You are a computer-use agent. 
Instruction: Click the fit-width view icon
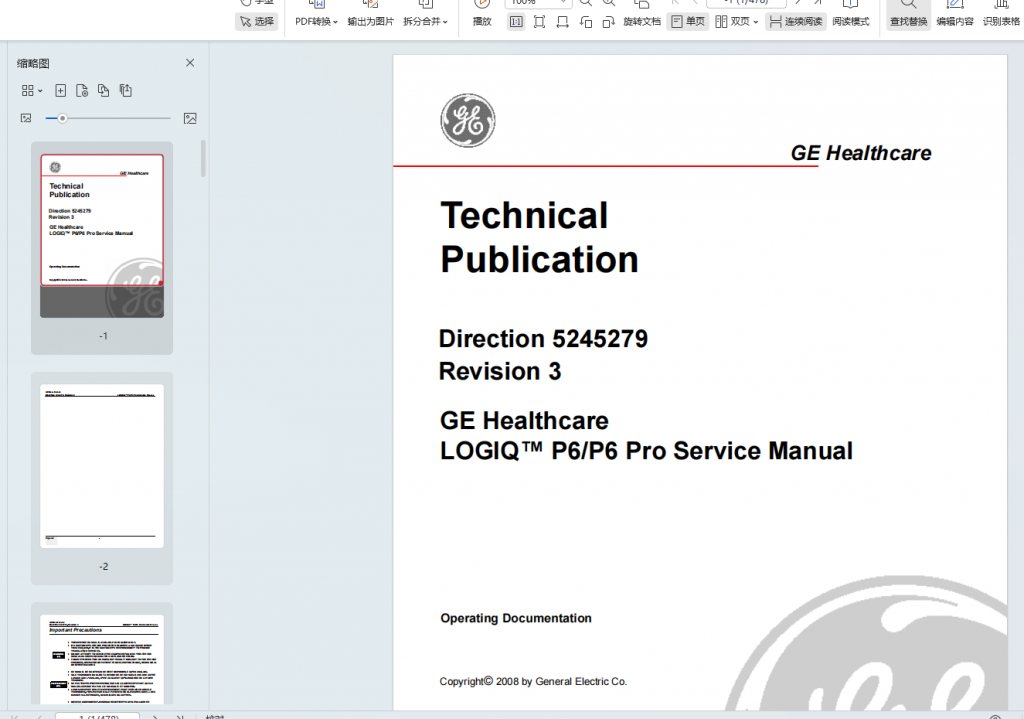562,22
